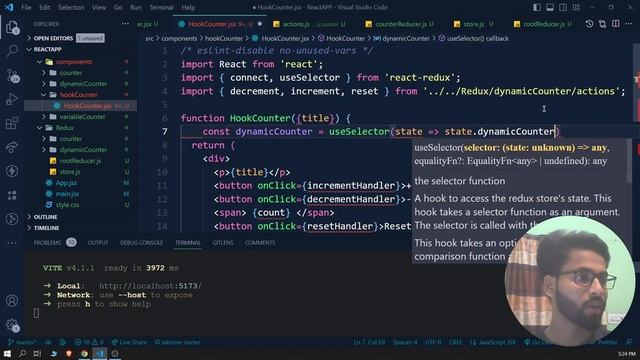Open Windows Start menu
The width and height of the screenshot is (640, 360).
click(x=7, y=353)
